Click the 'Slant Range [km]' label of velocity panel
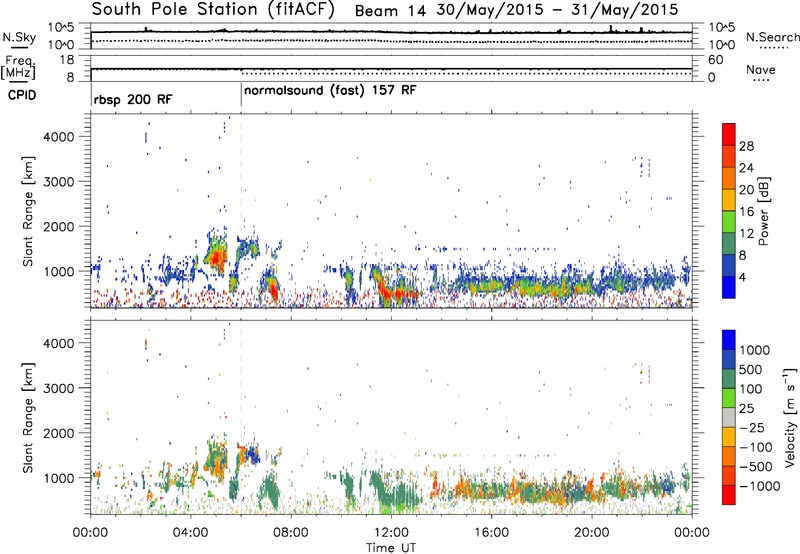 (x=28, y=418)
